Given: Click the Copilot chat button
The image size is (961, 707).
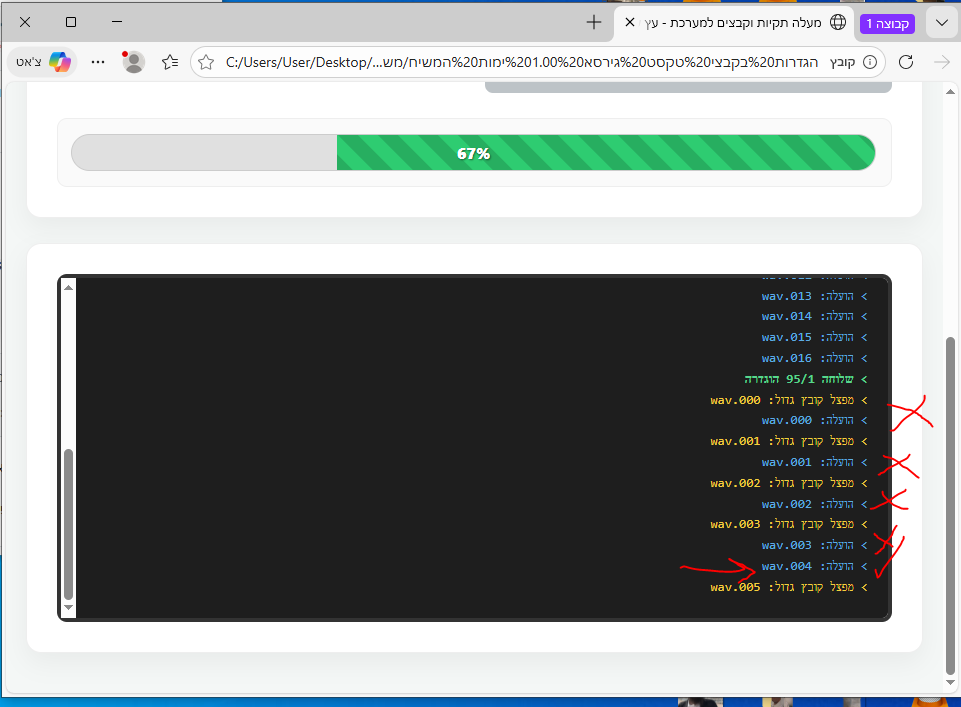Looking at the screenshot, I should point(43,62).
